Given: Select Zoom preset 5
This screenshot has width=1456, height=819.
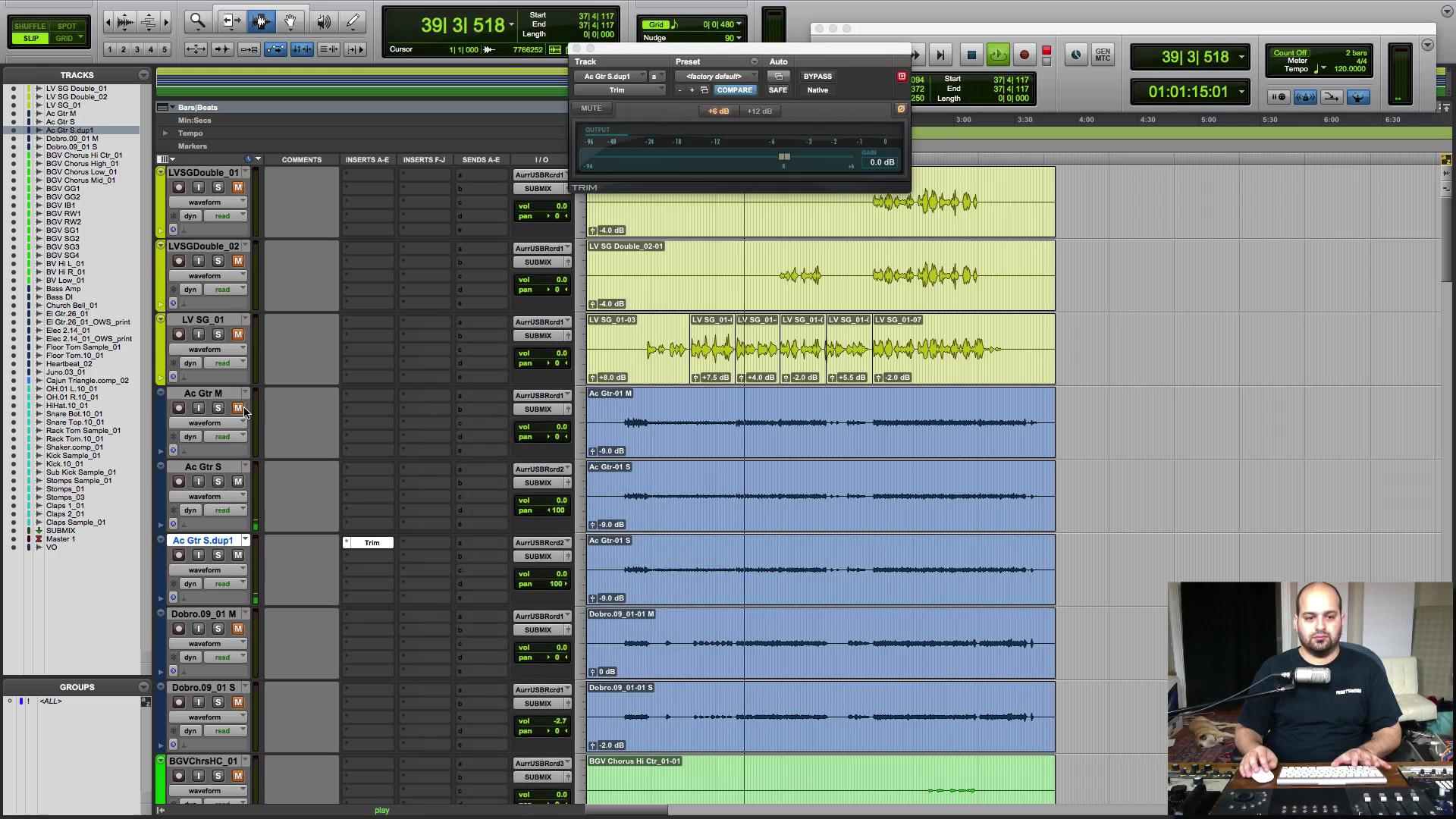Looking at the screenshot, I should (x=165, y=49).
